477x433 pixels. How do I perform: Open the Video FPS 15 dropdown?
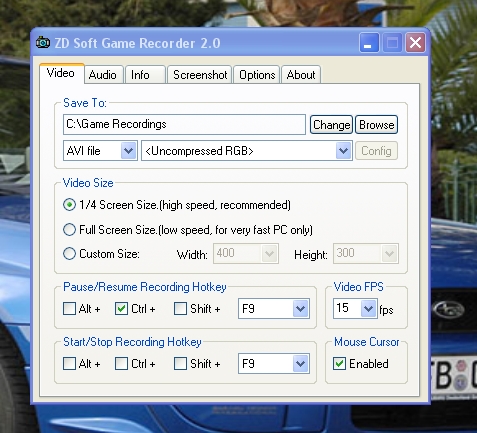(x=355, y=308)
